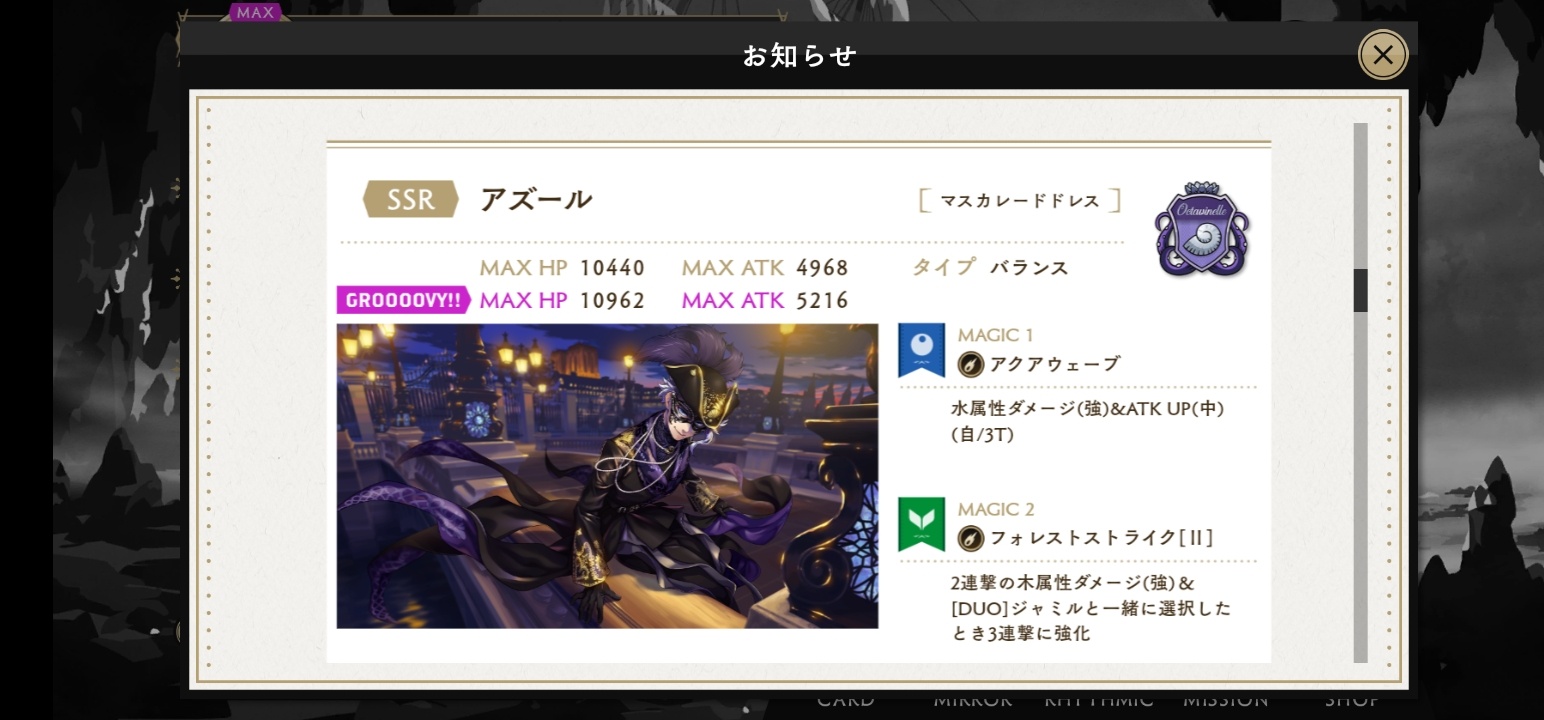Click the MAGIC 2 heading

996,509
